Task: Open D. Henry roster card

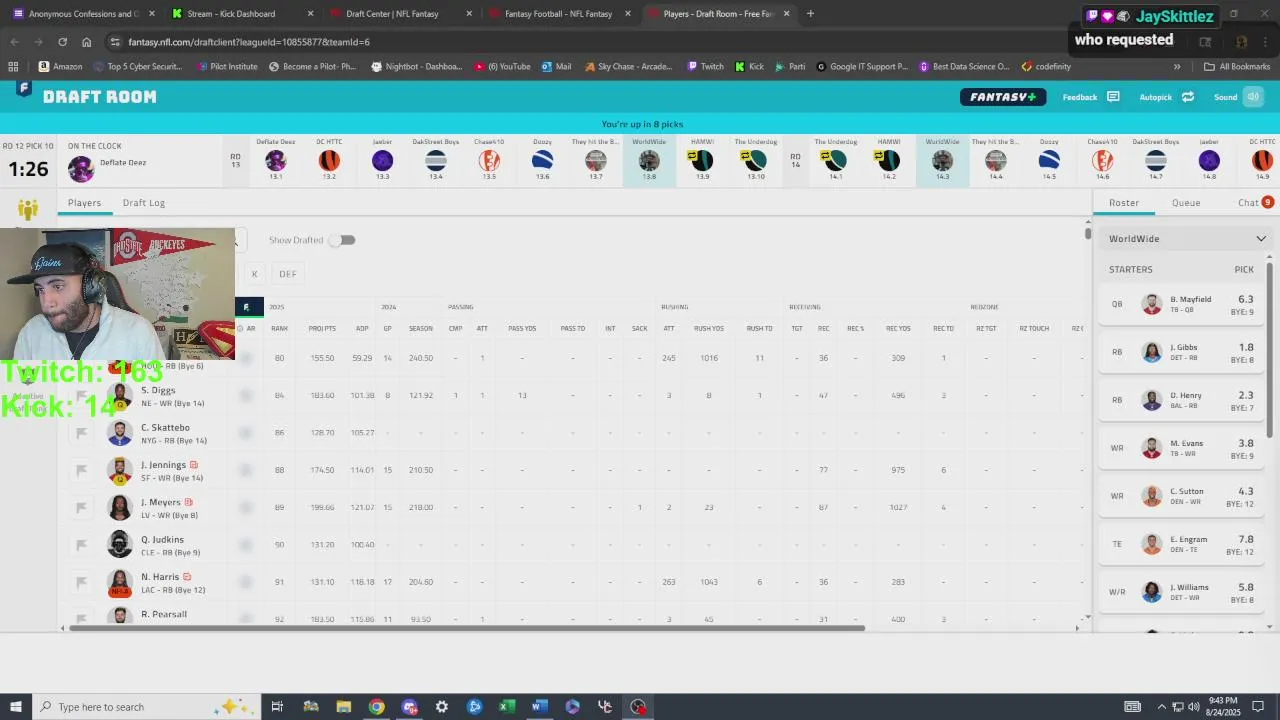Action: point(1182,400)
